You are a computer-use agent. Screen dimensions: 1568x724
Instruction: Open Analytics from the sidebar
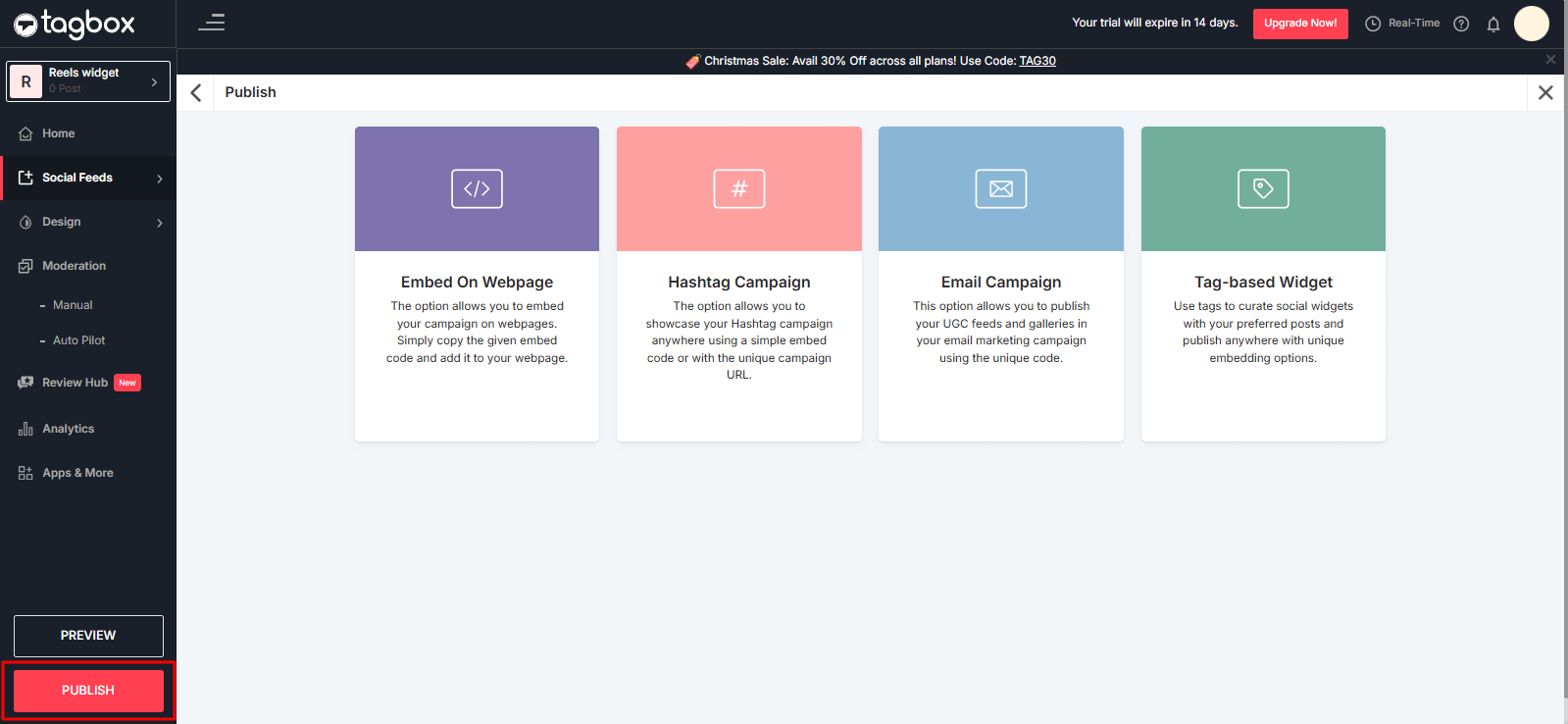pos(68,429)
